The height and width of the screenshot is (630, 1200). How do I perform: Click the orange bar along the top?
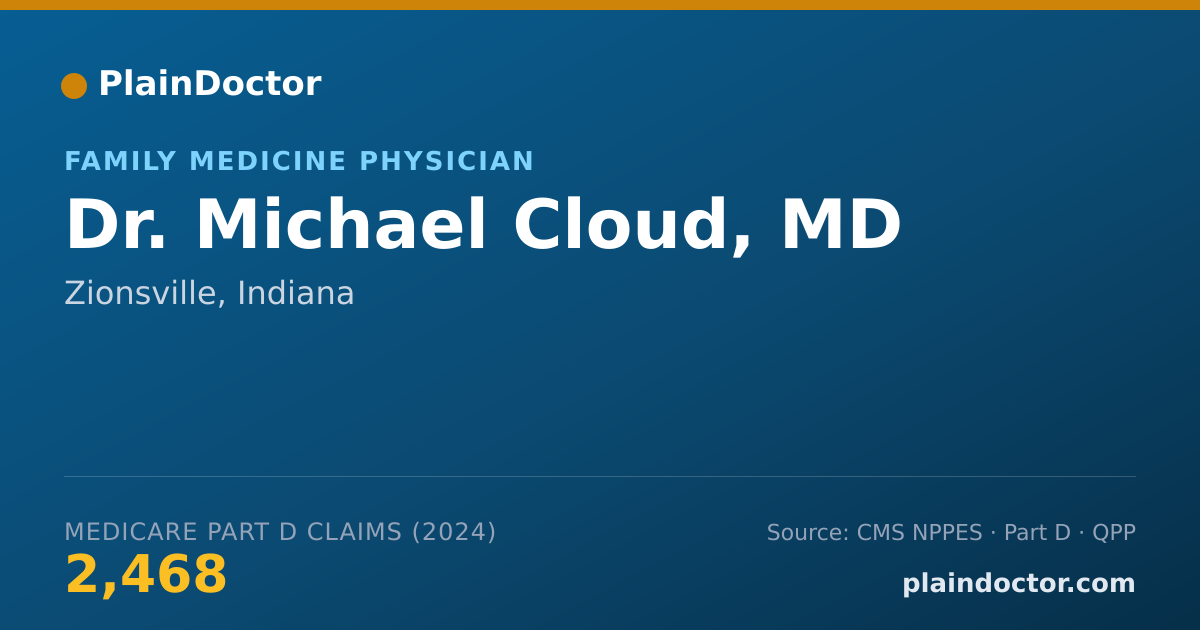click(600, 5)
